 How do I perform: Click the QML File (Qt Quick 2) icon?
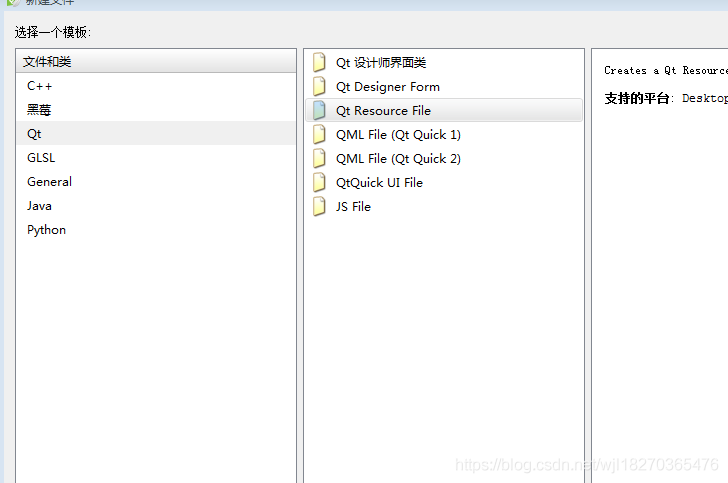tap(319, 158)
